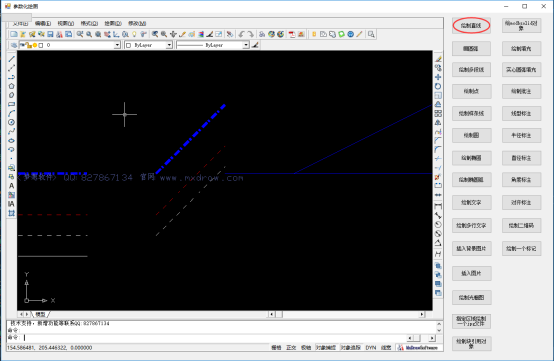Click the Save icon in top toolbar
554x362 pixels.
tap(50, 34)
